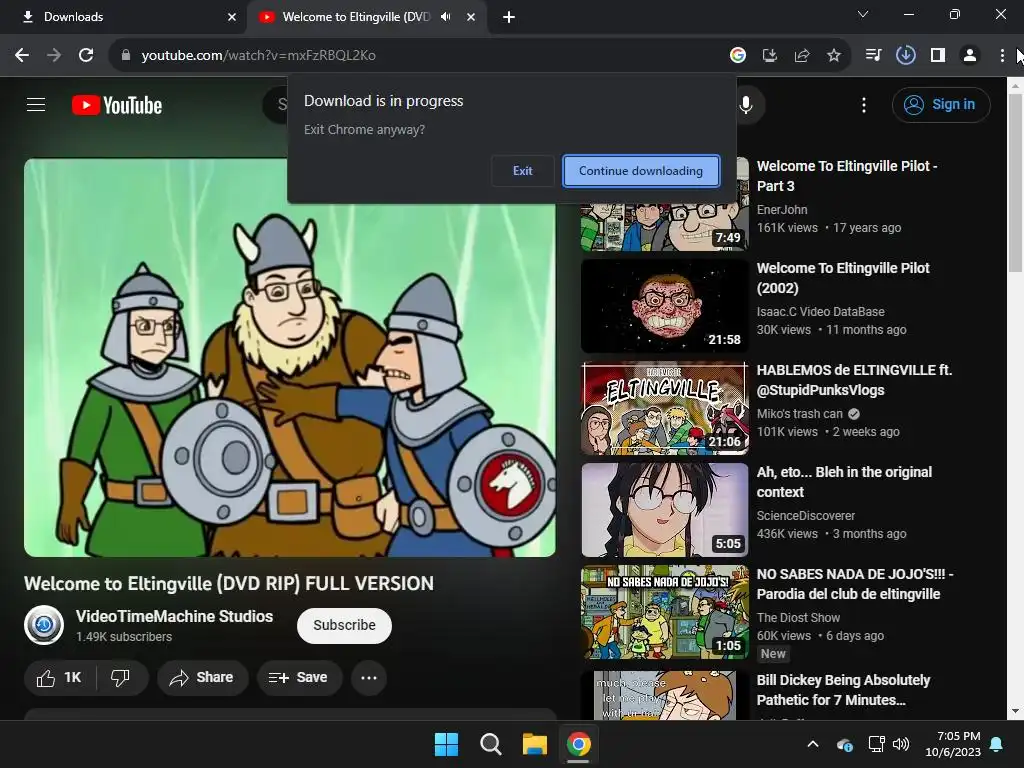Click the browser forward arrow
Viewport: 1024px width, 768px height.
54,56
